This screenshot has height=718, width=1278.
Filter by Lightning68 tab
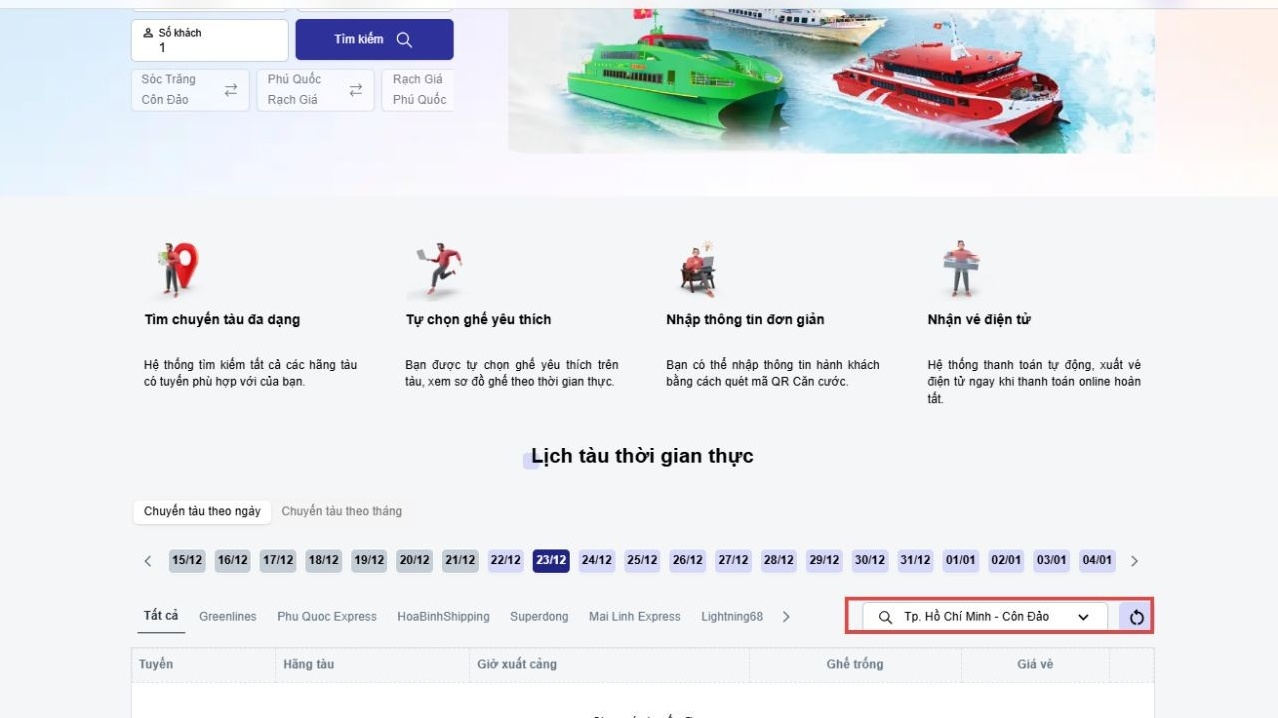[x=732, y=617]
